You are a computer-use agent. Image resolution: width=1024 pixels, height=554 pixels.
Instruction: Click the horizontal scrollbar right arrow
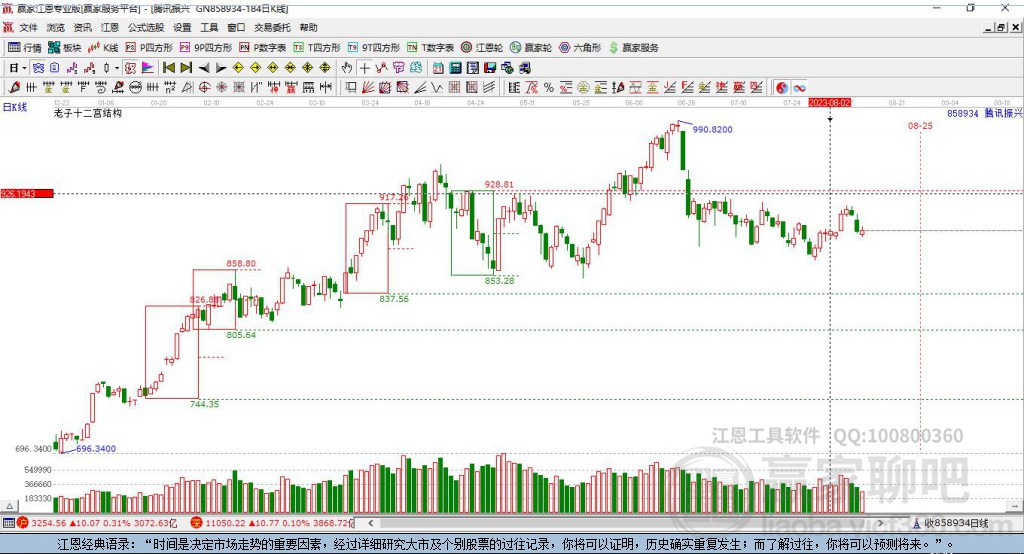point(881,523)
